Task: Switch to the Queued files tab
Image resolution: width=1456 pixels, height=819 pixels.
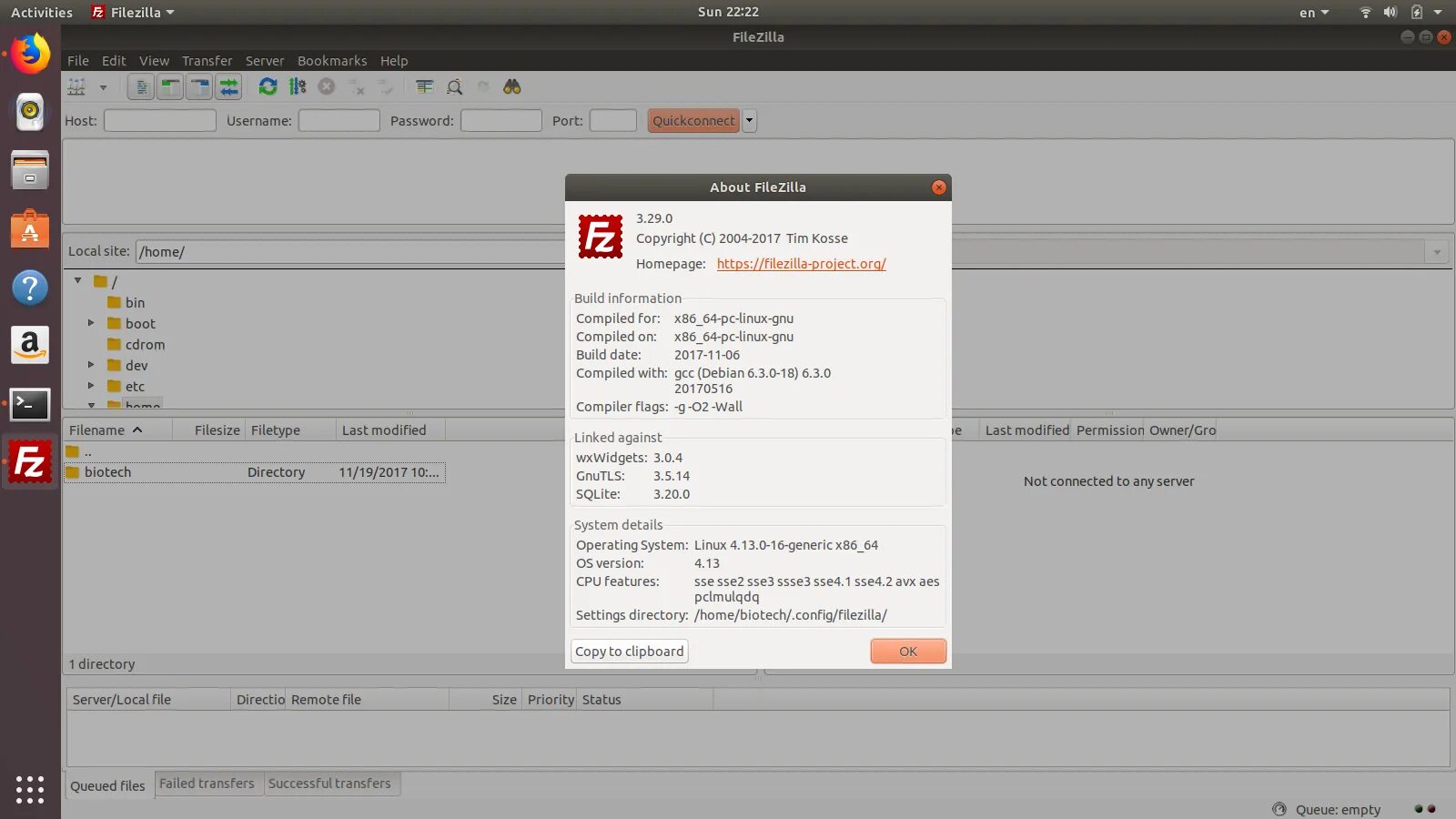Action: (108, 785)
